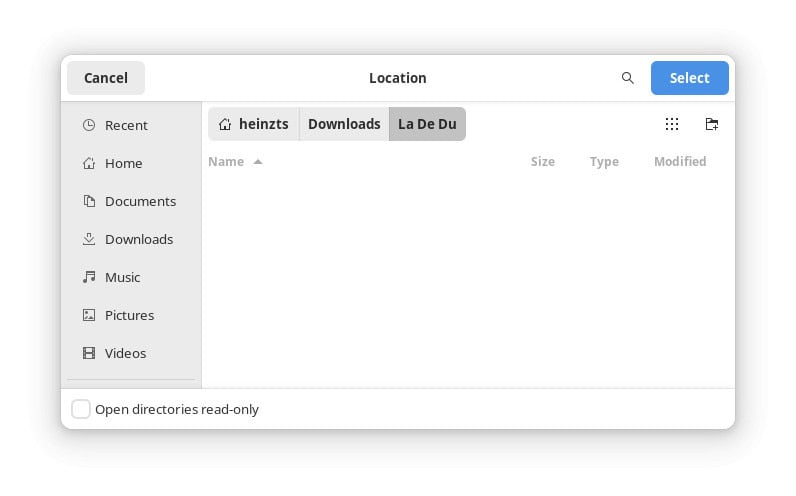The height and width of the screenshot is (496, 796).
Task: Enable Open directories read-only checkbox
Action: tap(81, 409)
